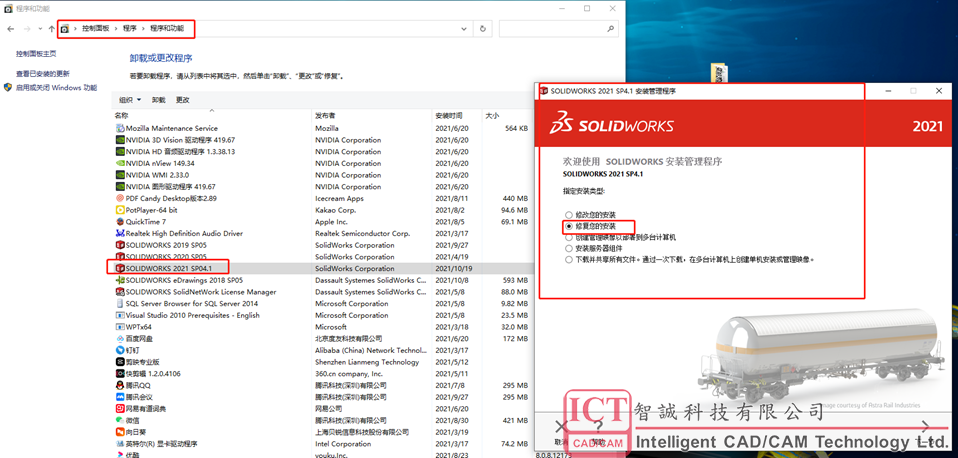Click the installer's next arrow
The width and height of the screenshot is (958, 458).
[925, 426]
